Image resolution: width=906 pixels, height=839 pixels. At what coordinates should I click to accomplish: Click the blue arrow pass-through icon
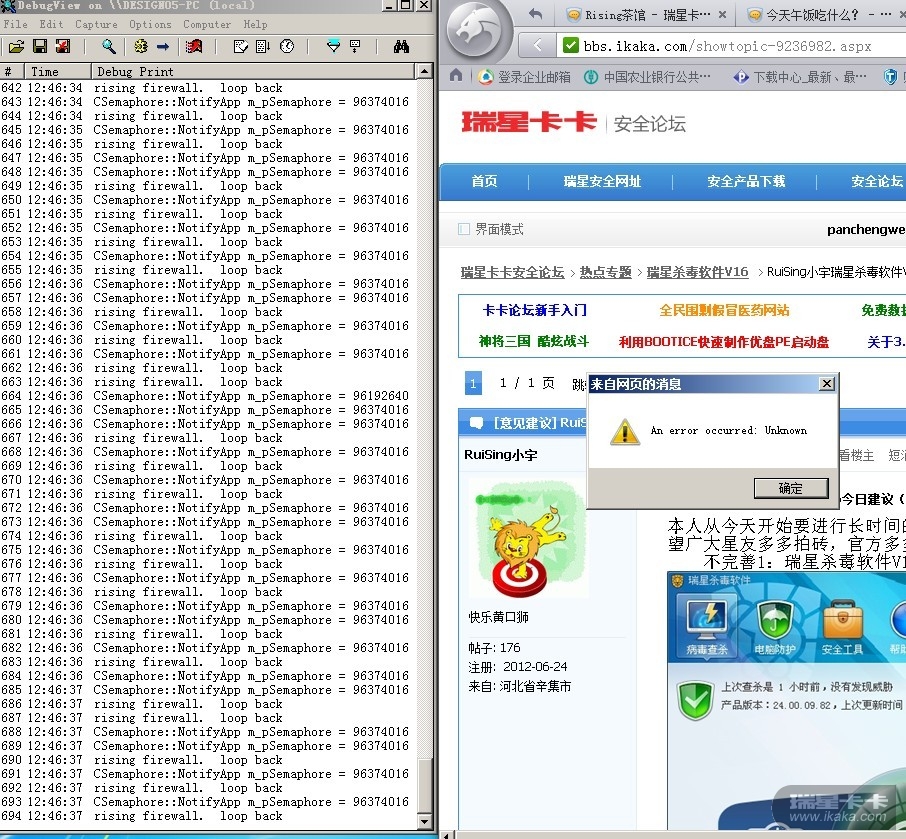point(163,46)
